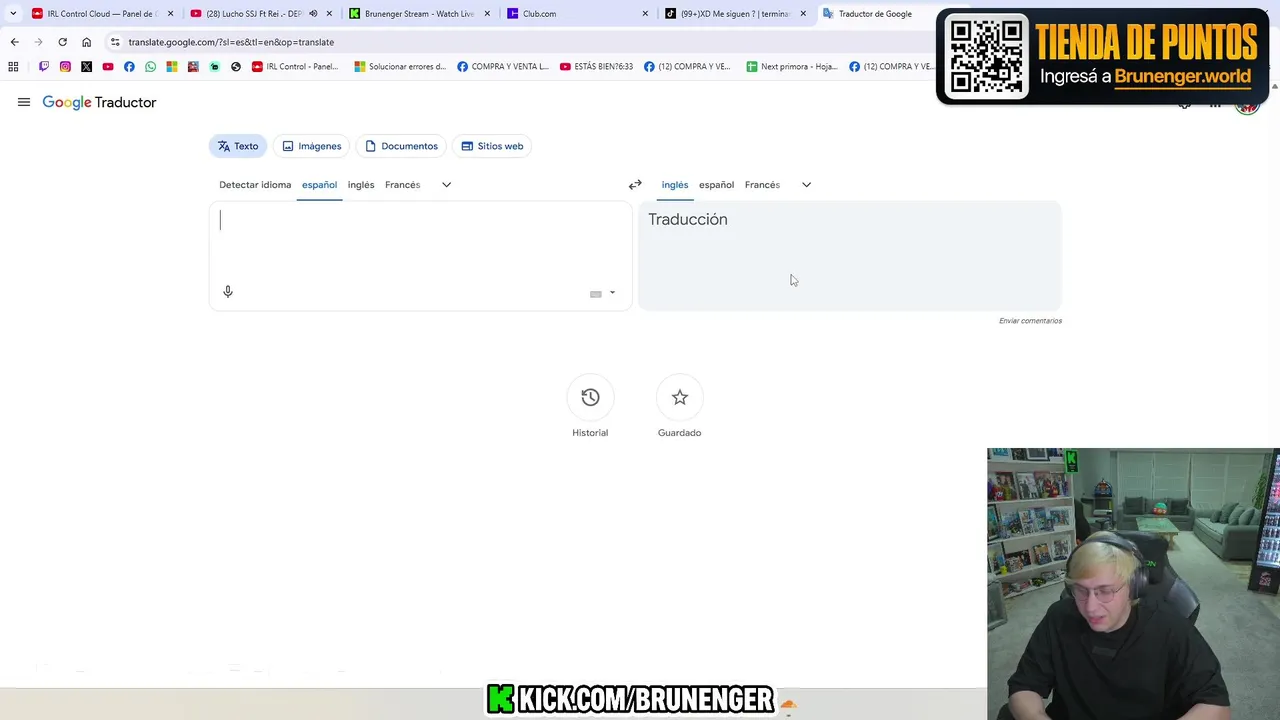Screen dimensions: 1280x720
Task: Select español as the source language
Action: coord(319,185)
